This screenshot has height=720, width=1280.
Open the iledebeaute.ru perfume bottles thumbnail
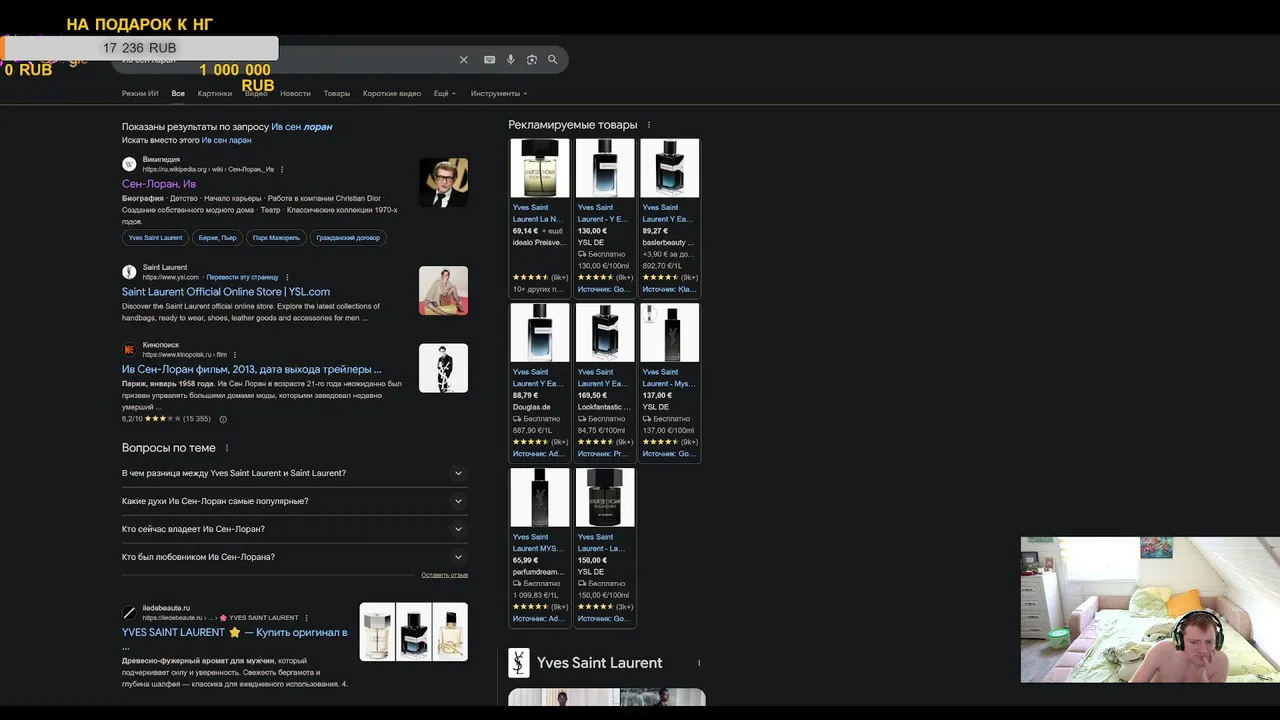pos(414,631)
